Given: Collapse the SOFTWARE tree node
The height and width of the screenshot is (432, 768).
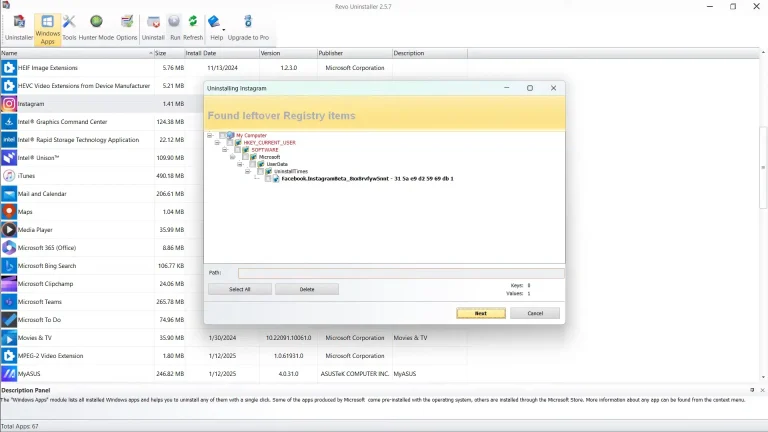Looking at the screenshot, I should coord(225,150).
